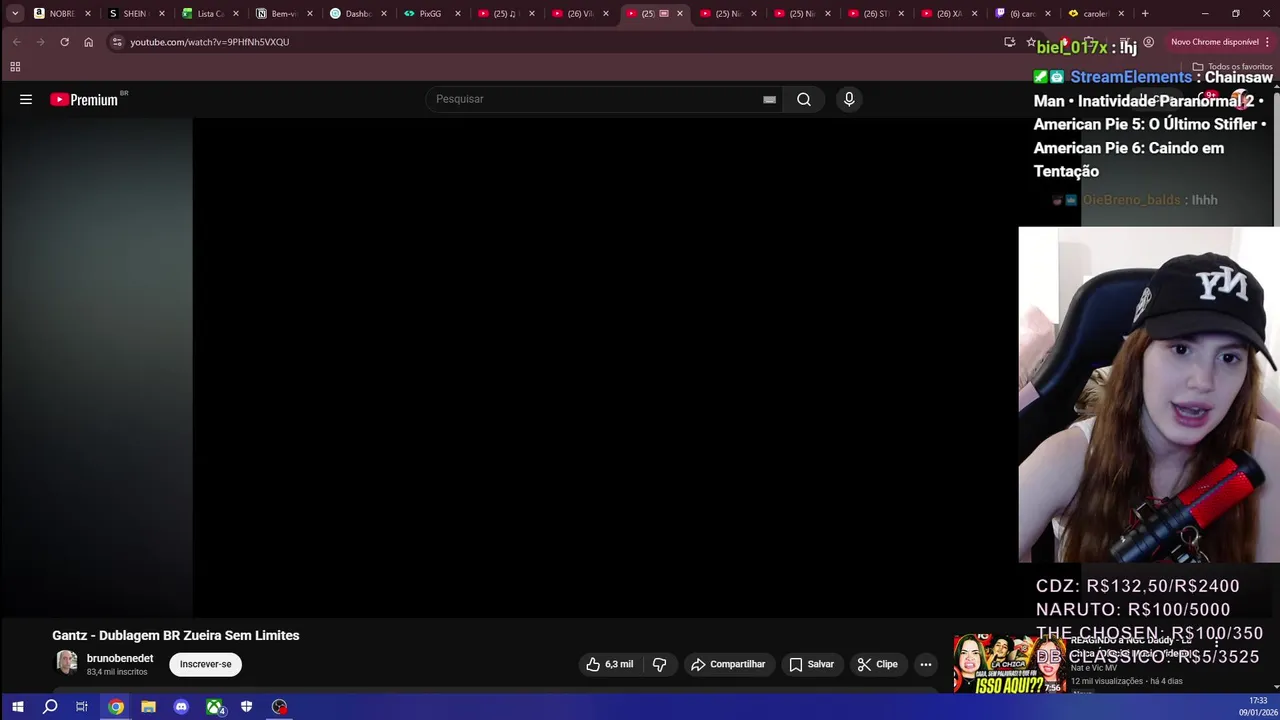This screenshot has width=1280, height=720.
Task: Close the PixGG tab
Action: pos(458,14)
